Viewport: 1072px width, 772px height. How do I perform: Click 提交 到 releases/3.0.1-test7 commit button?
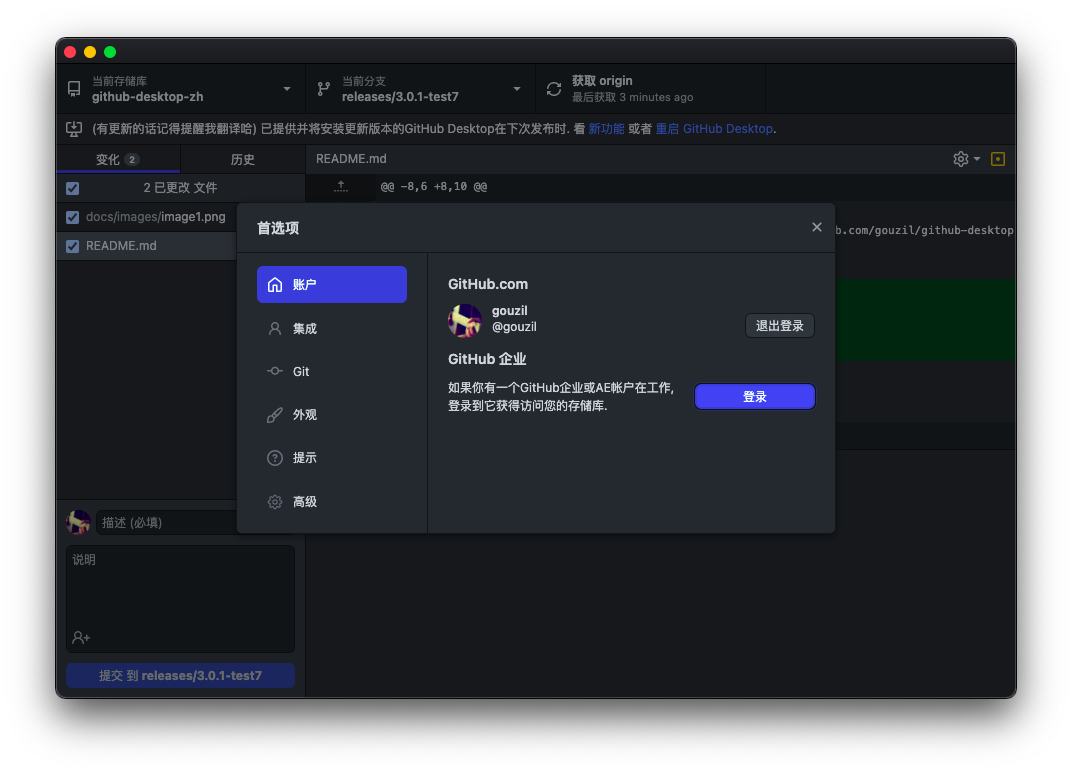(180, 676)
